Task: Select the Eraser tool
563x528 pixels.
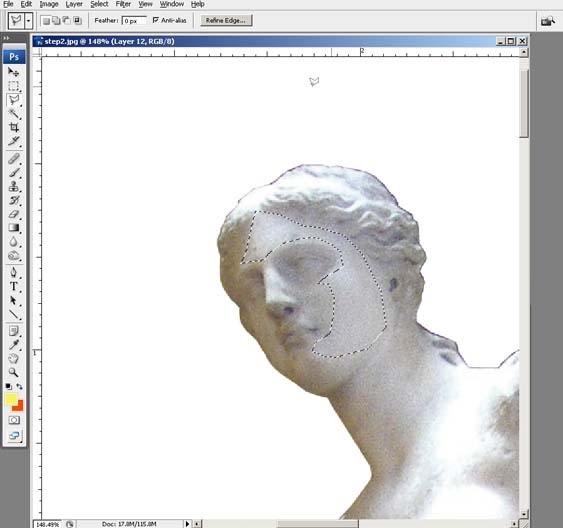Action: 14,214
